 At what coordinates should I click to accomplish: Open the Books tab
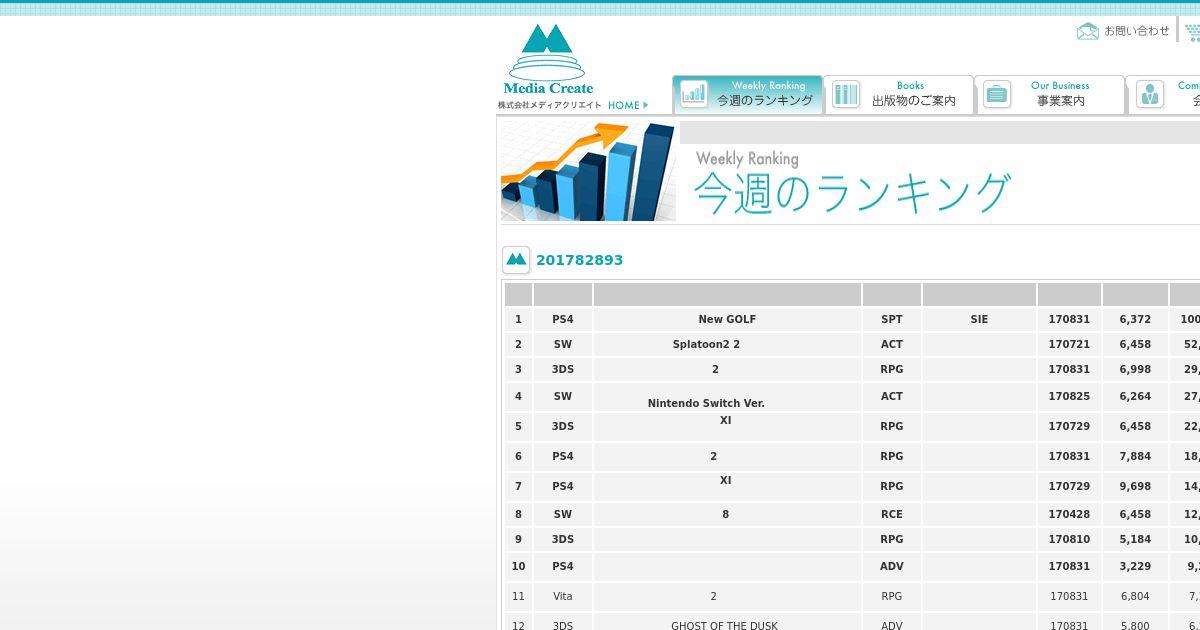pos(898,94)
